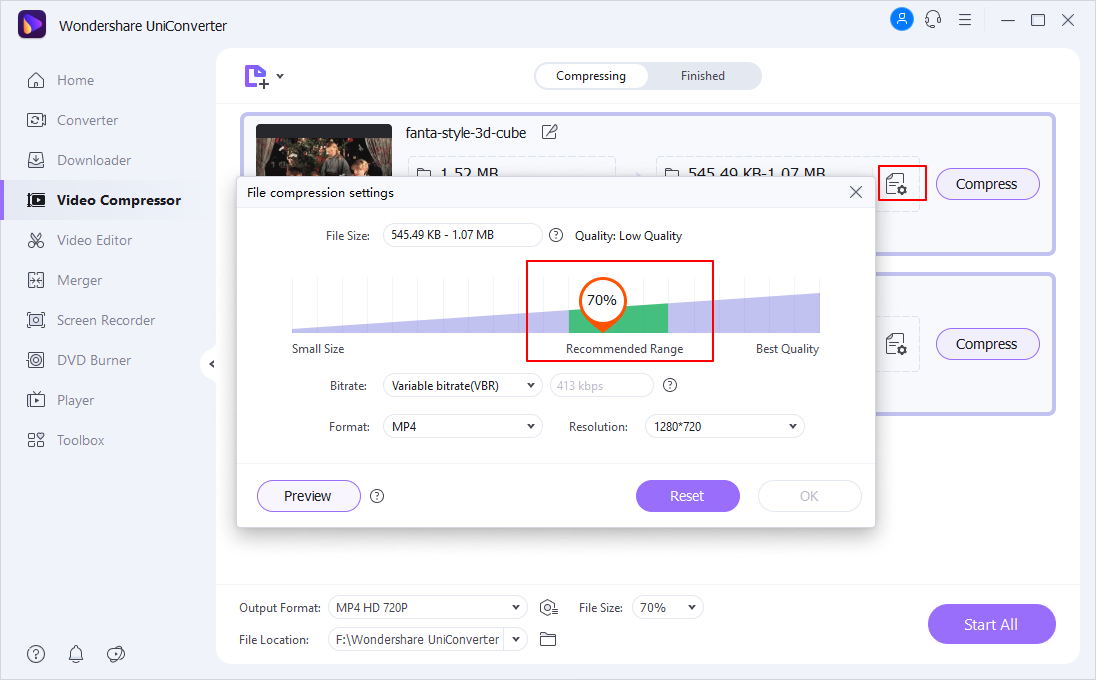Click the Merger sidebar icon
This screenshot has height=680, width=1096.
click(36, 280)
